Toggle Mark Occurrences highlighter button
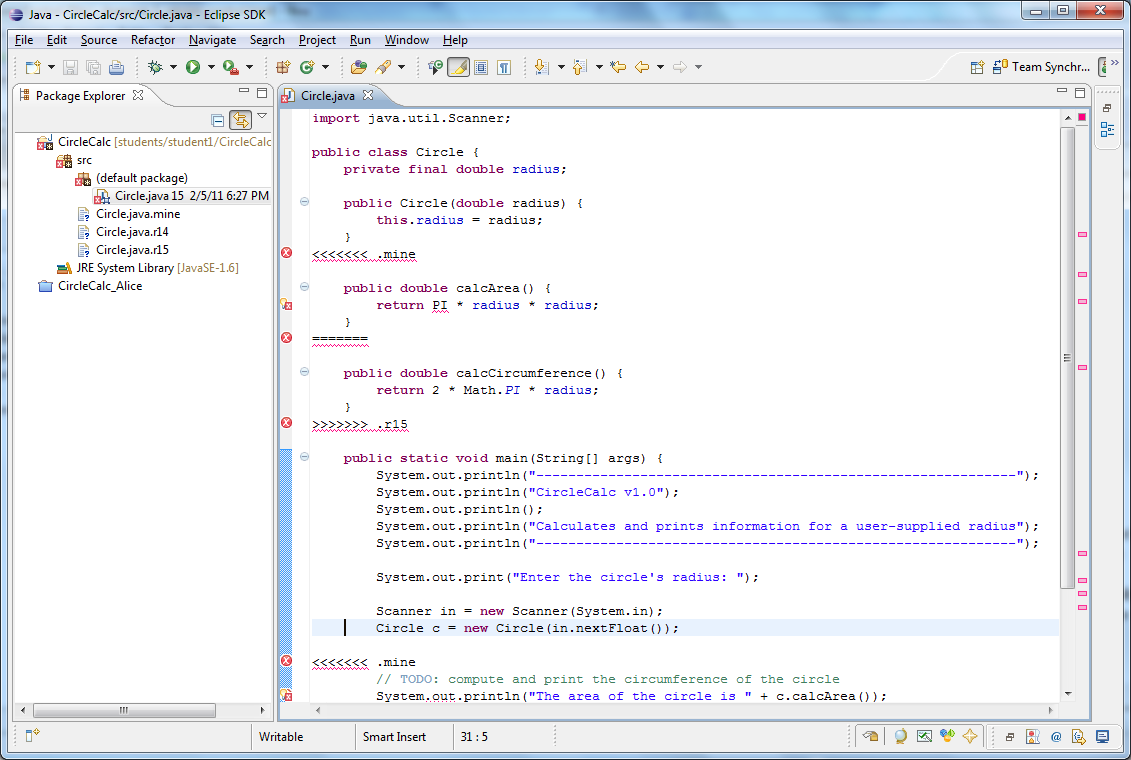 [458, 67]
